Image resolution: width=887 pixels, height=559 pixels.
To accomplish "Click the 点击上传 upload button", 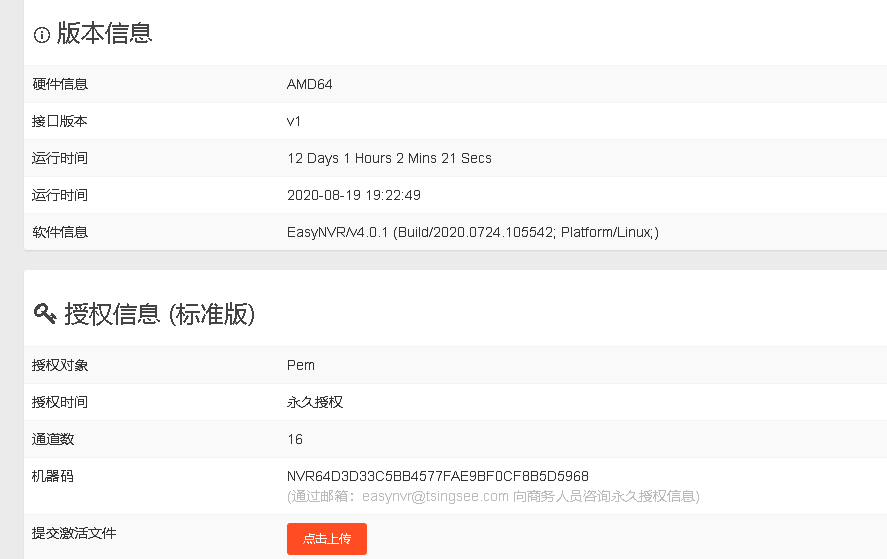I will coord(326,539).
